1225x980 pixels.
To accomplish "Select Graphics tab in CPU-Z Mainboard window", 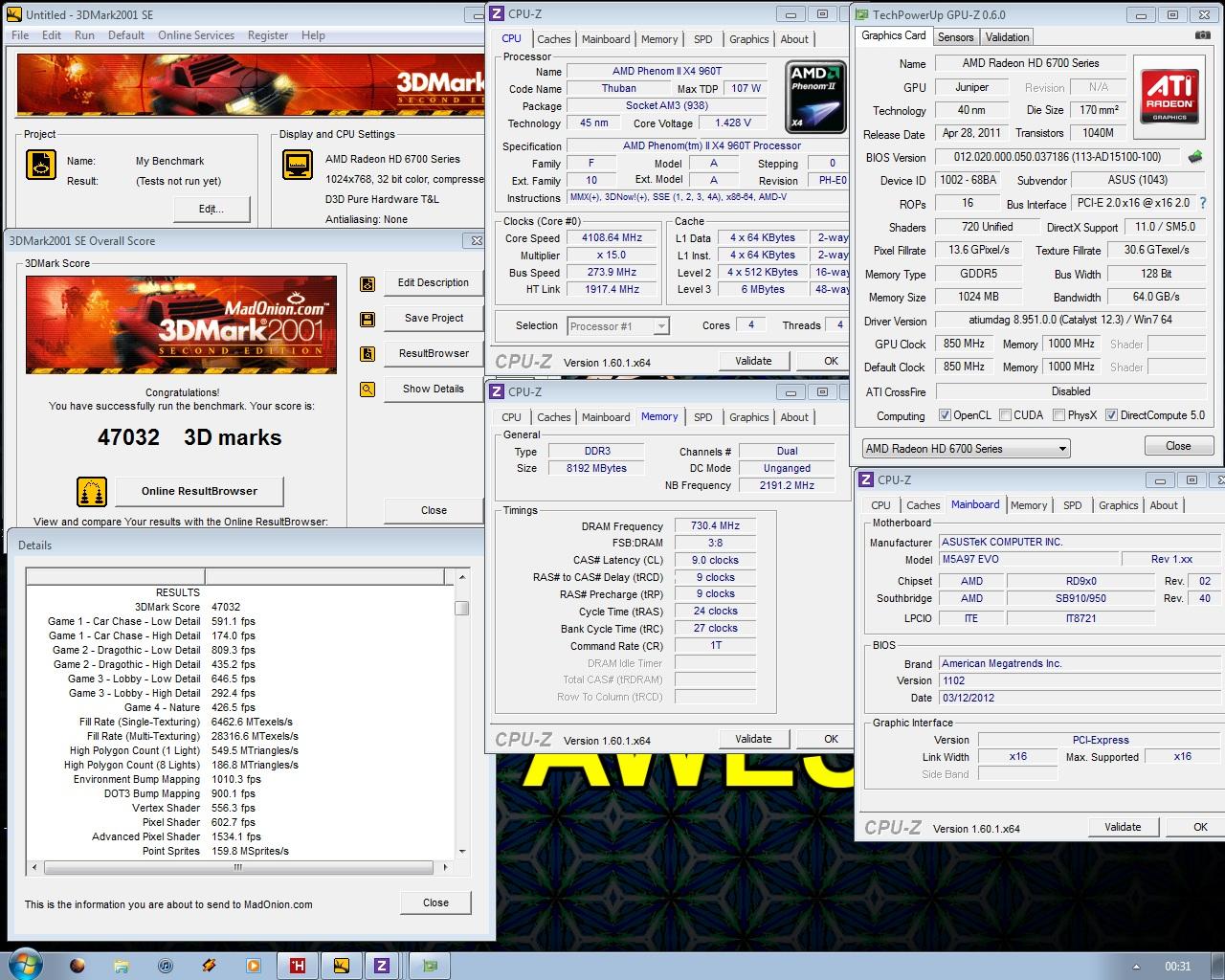I will (x=1118, y=505).
